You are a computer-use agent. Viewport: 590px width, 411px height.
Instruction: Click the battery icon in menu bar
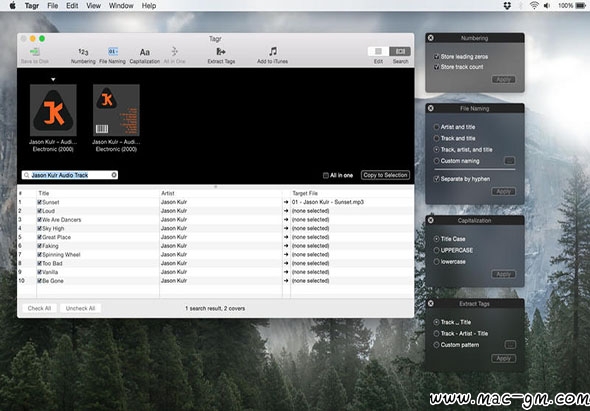581,6
